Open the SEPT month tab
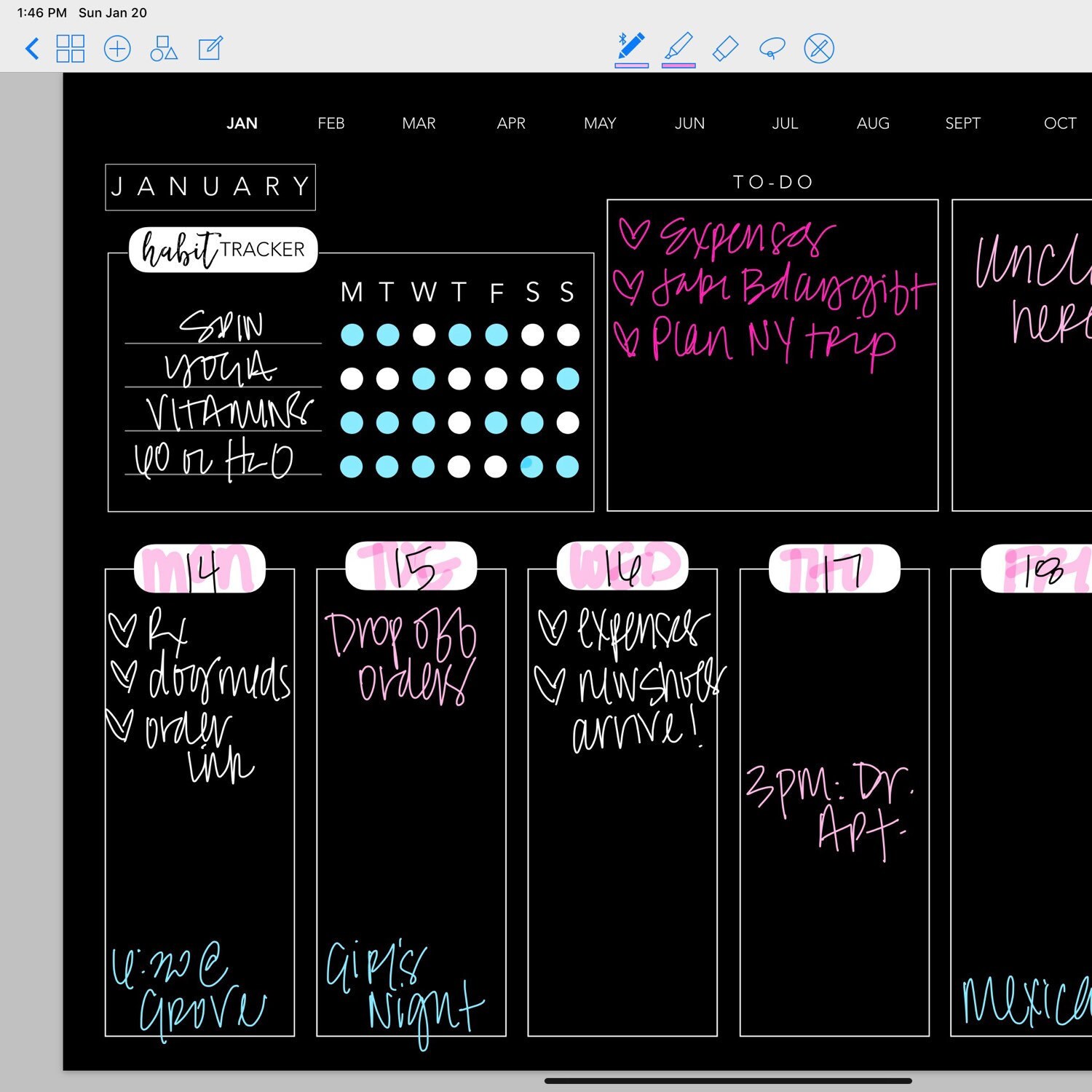Viewport: 1092px width, 1092px height. [963, 124]
